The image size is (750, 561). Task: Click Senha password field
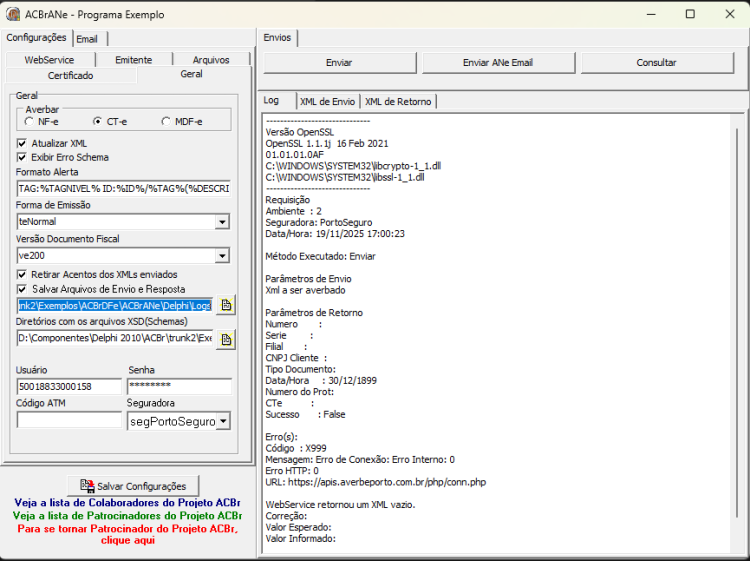click(180, 386)
